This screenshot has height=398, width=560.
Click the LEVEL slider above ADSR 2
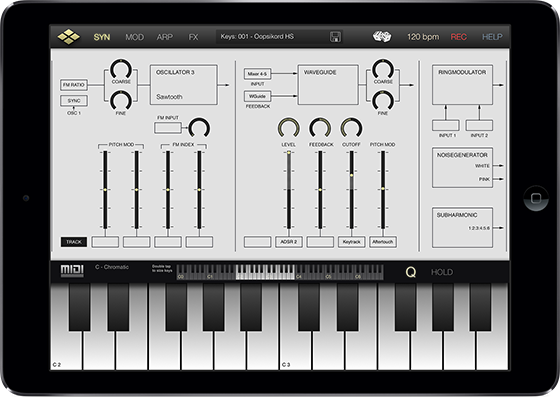(x=289, y=190)
